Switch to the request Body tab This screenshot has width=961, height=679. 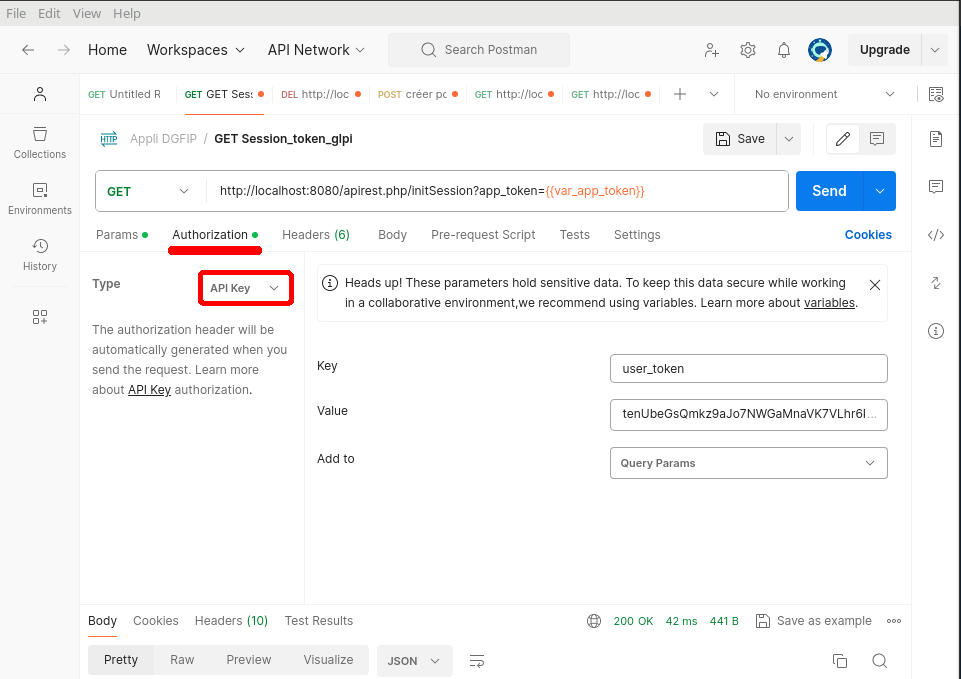tap(392, 235)
